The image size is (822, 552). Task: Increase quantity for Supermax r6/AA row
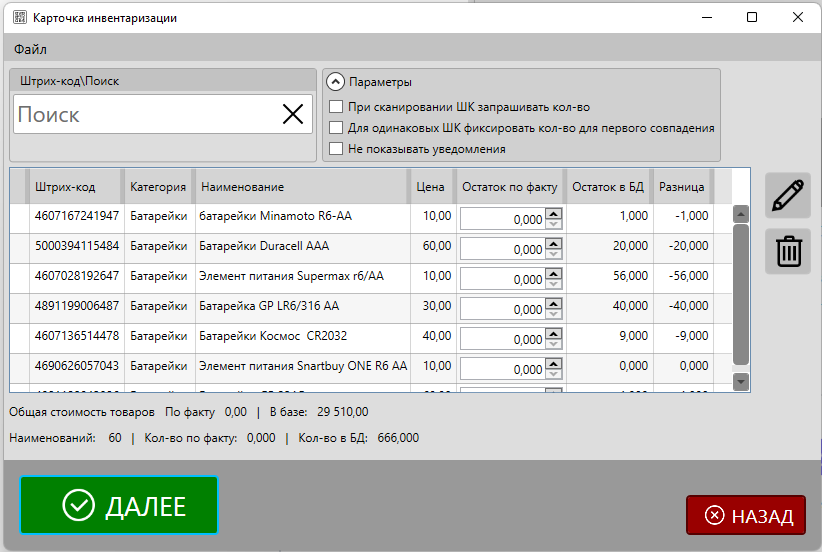click(553, 273)
